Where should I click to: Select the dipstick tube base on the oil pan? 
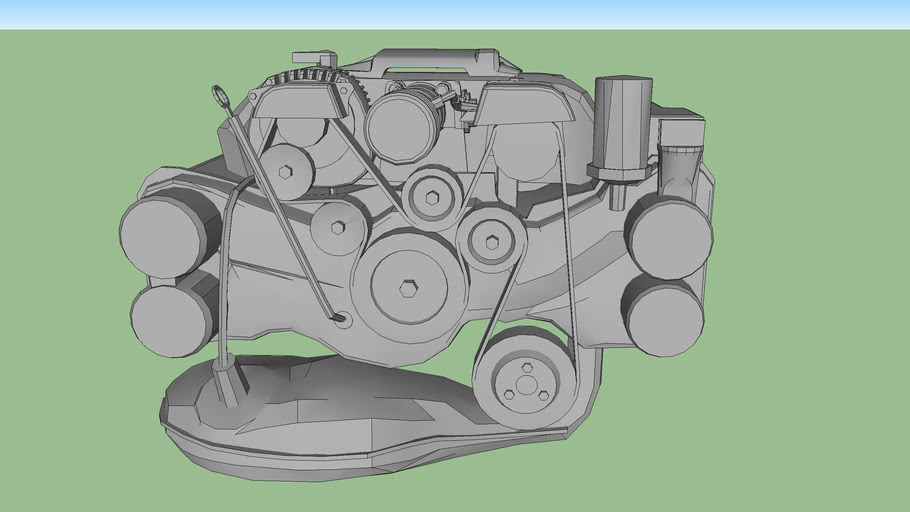pos(226,380)
